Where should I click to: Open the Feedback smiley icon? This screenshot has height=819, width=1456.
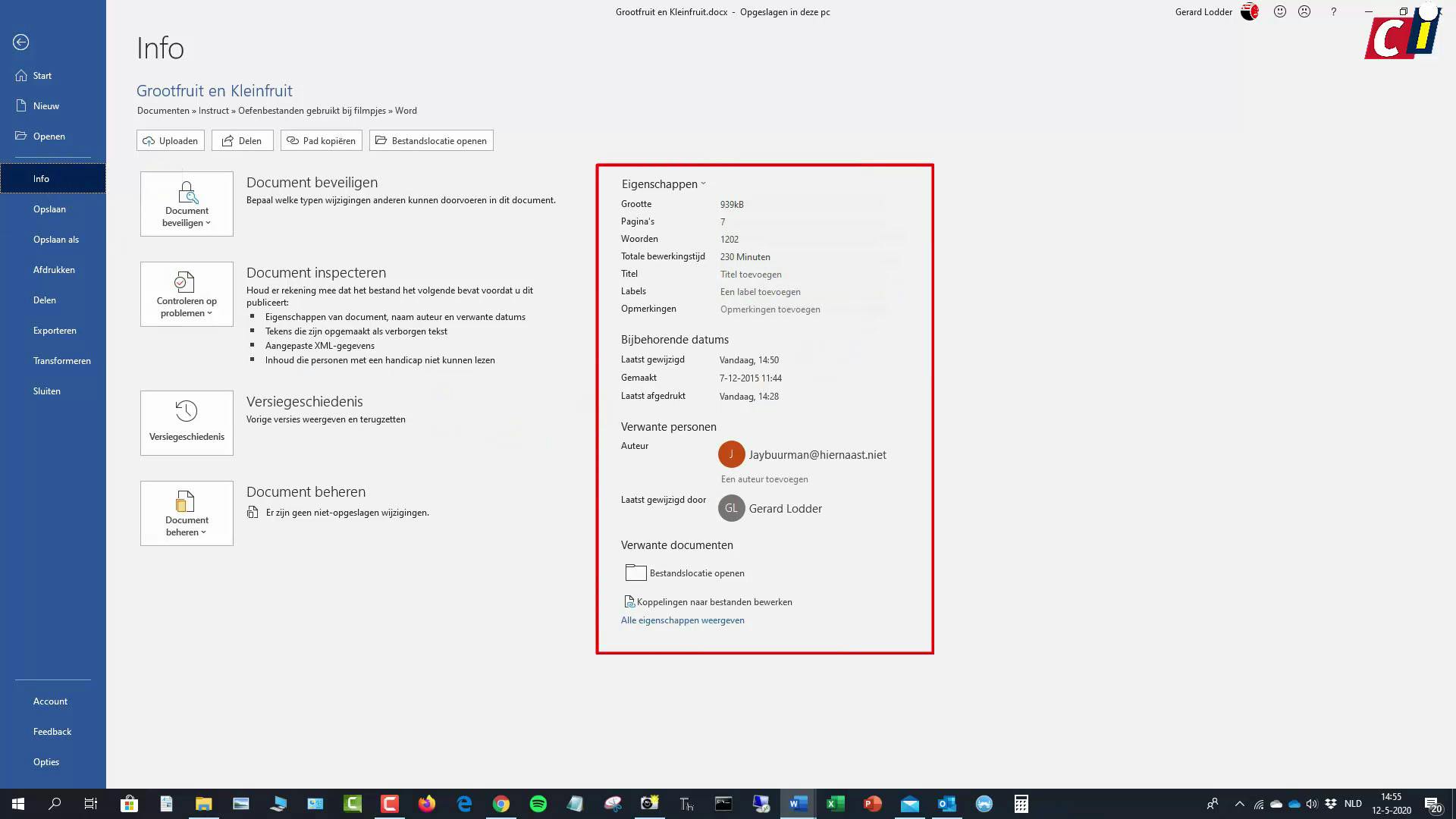click(1279, 11)
